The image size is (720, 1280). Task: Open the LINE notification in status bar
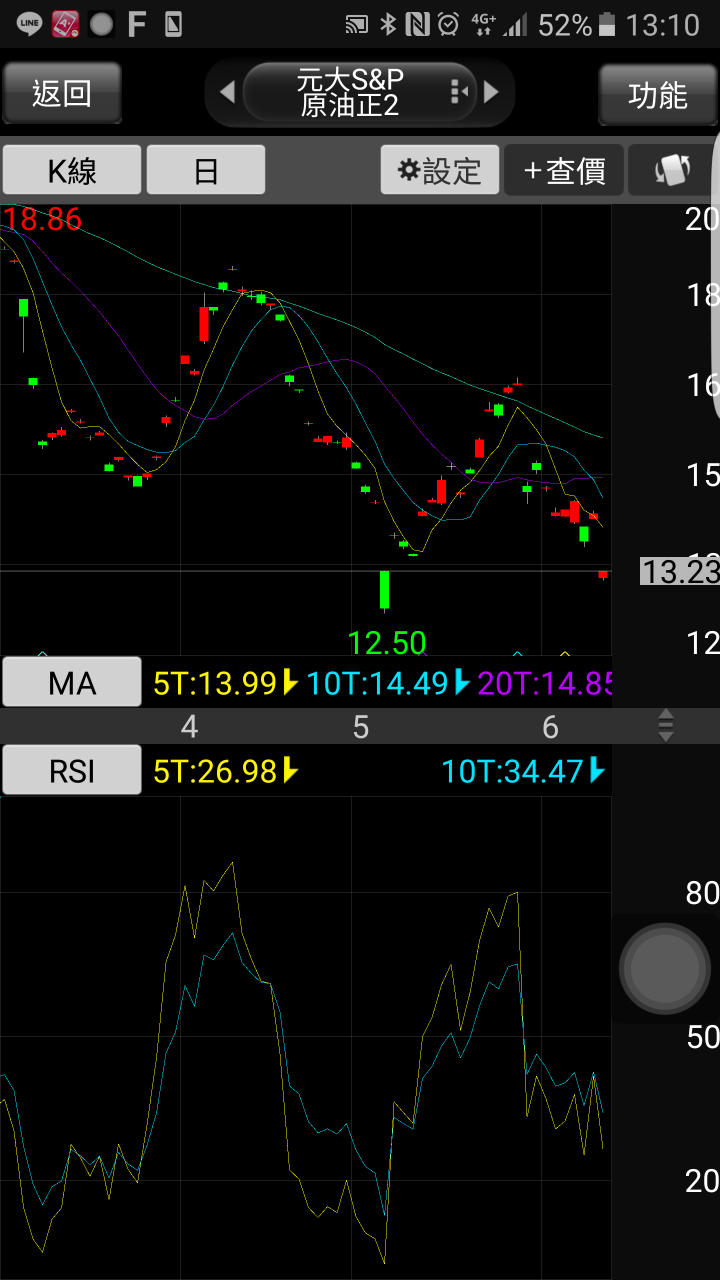(30, 24)
